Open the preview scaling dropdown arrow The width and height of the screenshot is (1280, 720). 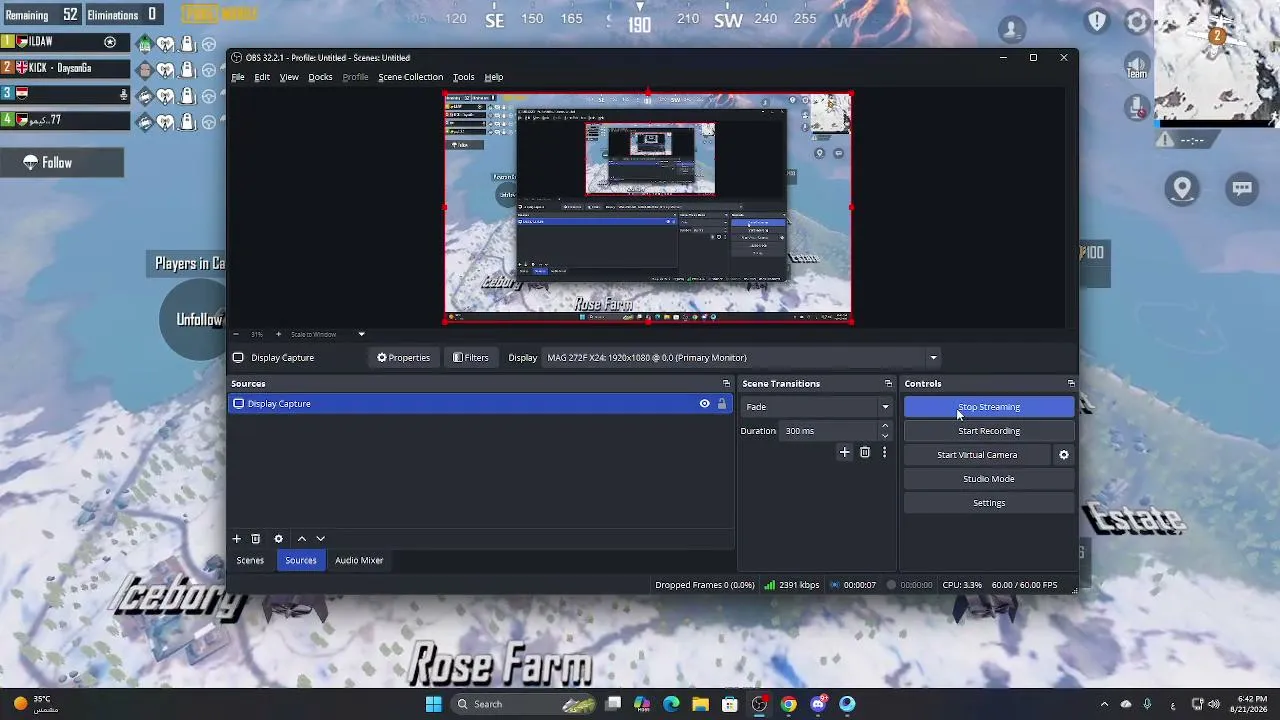[x=362, y=334]
